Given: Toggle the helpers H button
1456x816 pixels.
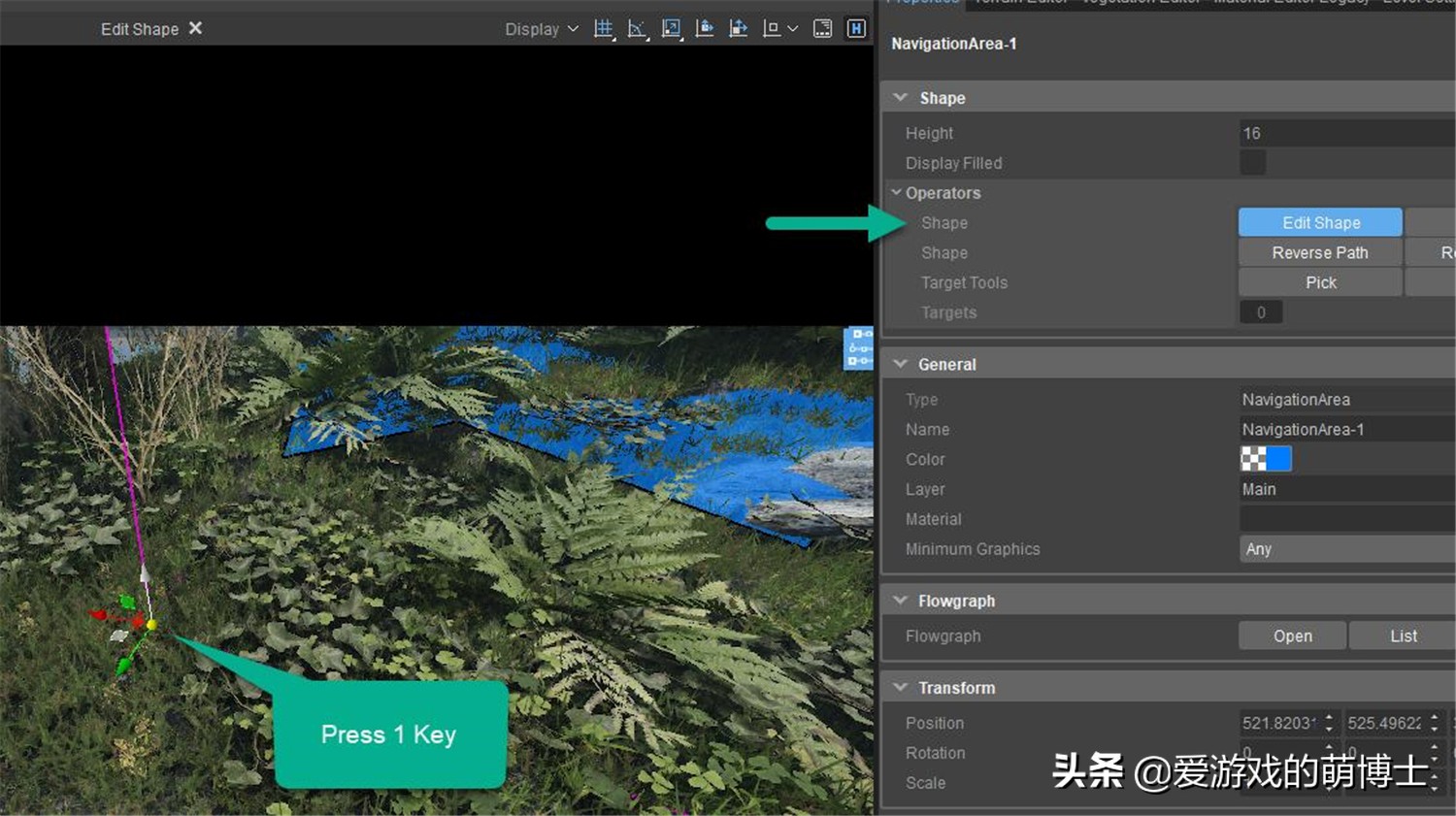Looking at the screenshot, I should pos(856,29).
